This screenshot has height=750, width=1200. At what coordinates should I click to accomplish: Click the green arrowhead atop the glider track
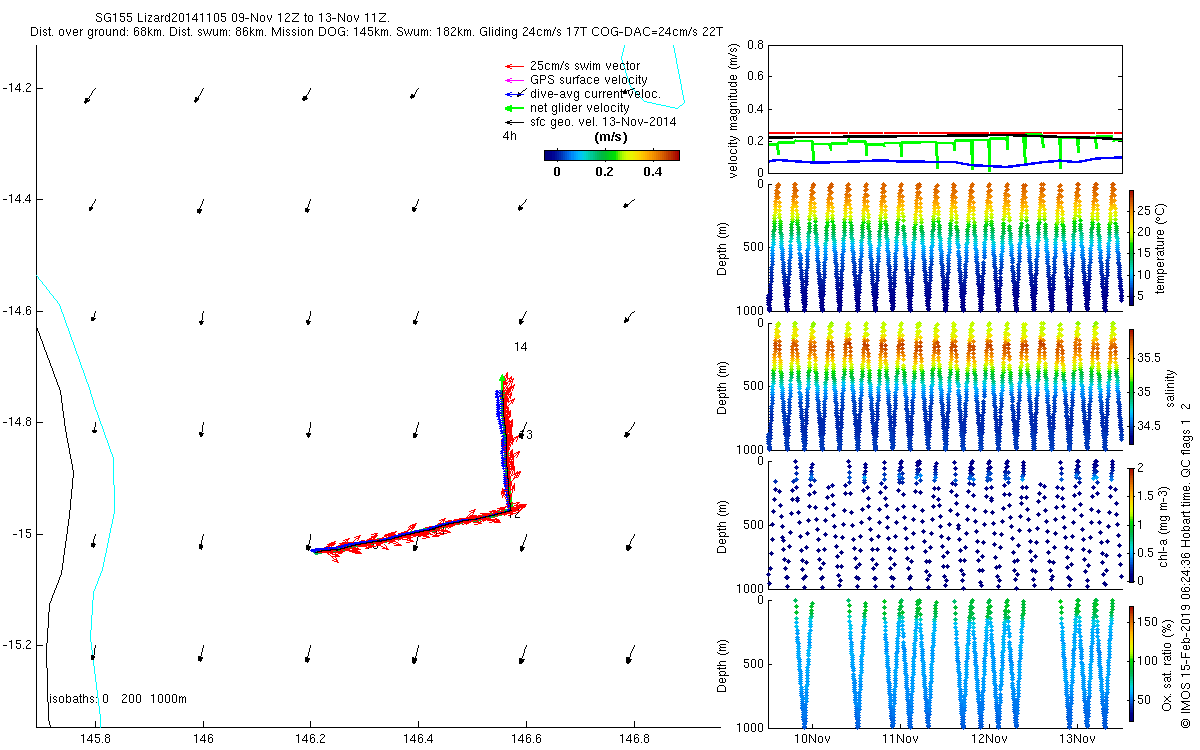pyautogui.click(x=502, y=378)
